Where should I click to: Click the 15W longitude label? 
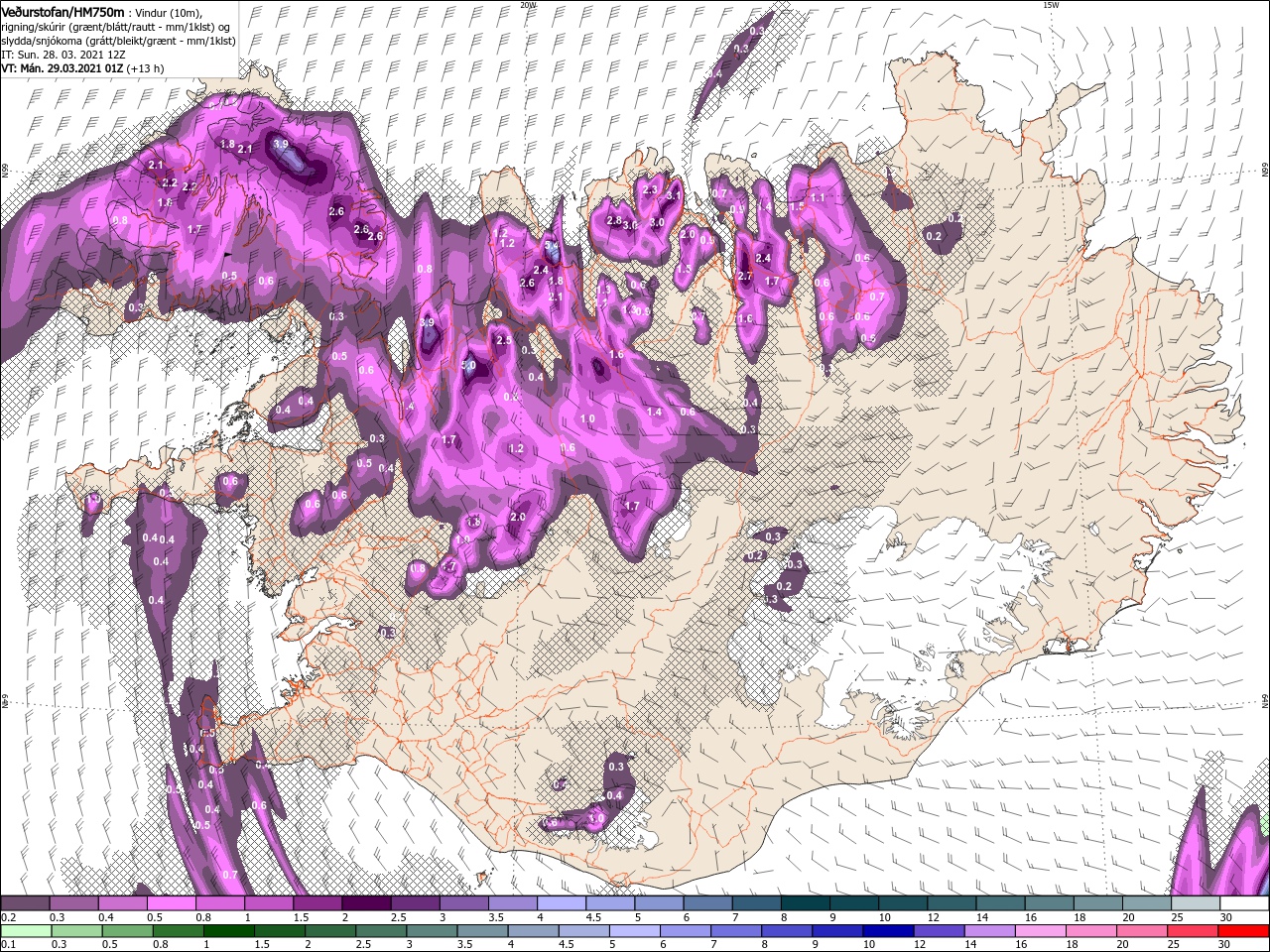1051,5
